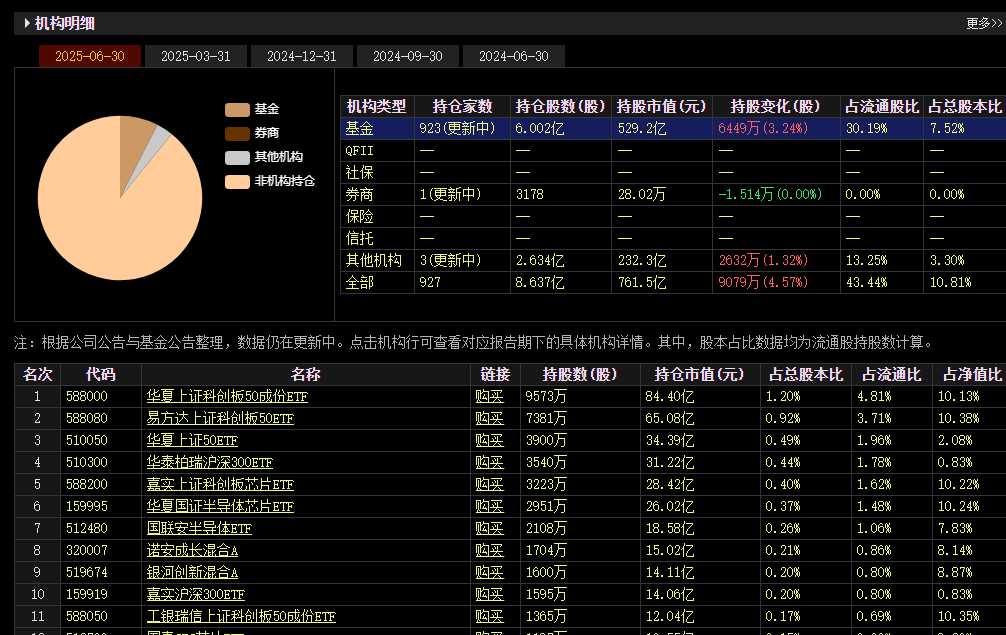Open the 更多>> link
Viewport: 1006px width, 635px height.
pyautogui.click(x=983, y=23)
